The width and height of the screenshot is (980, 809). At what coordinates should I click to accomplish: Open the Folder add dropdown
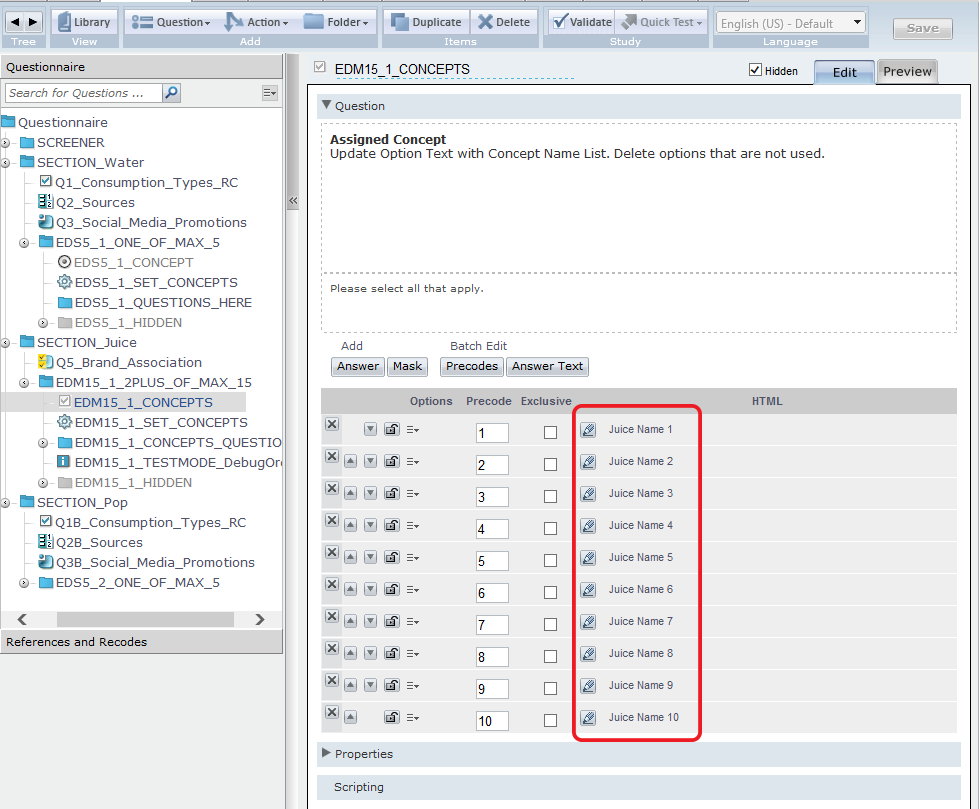(x=336, y=22)
